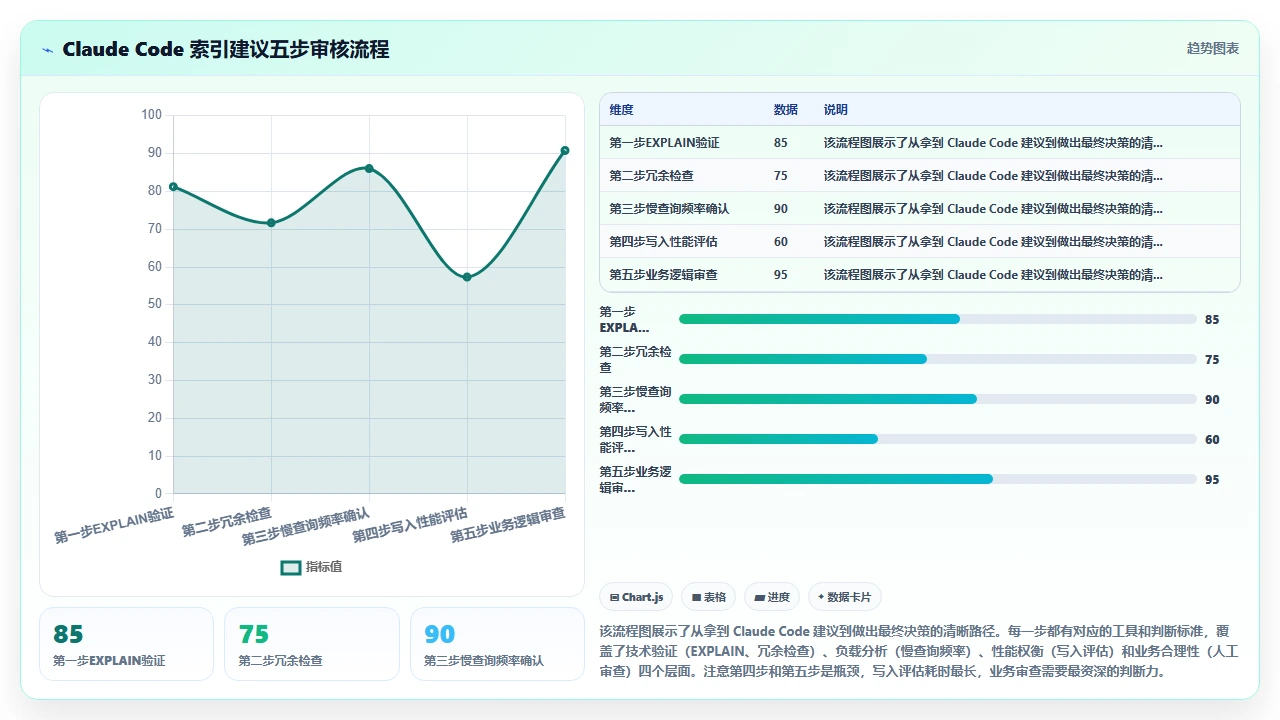Click the value 85 in the table
This screenshot has width=1280, height=720.
[781, 143]
